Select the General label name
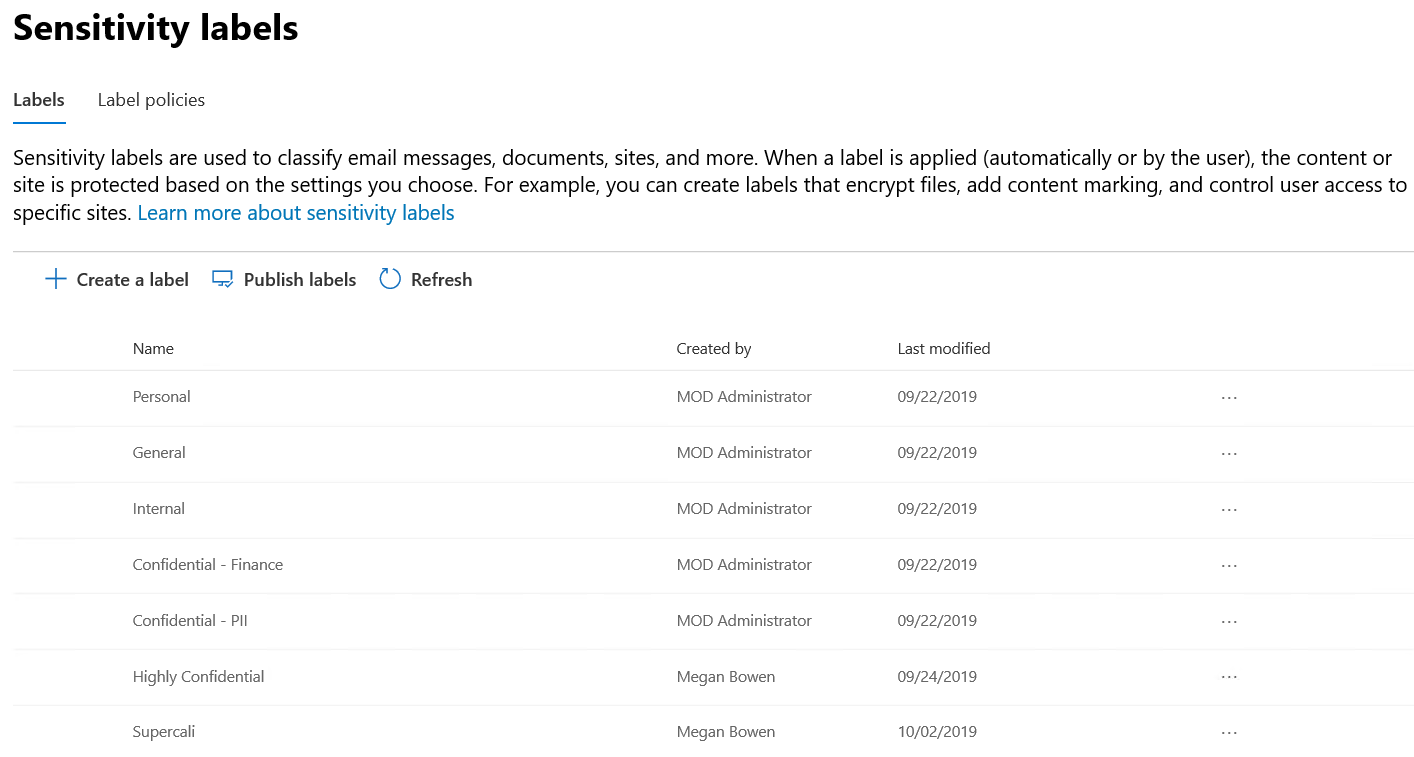Viewport: 1414px width, 757px height. (159, 453)
